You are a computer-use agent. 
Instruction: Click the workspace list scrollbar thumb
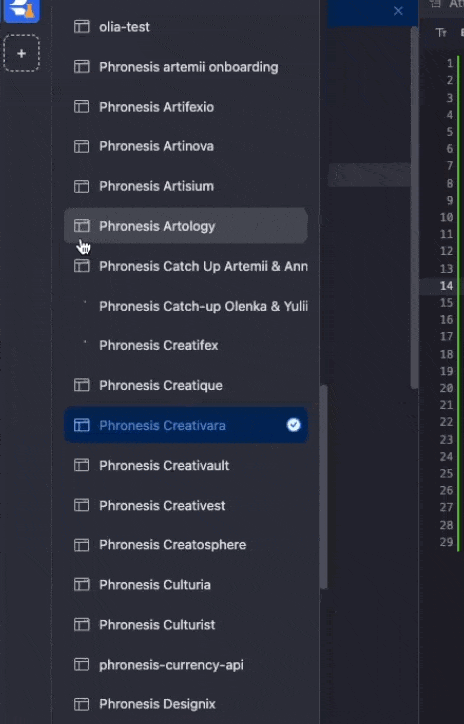[x=324, y=487]
